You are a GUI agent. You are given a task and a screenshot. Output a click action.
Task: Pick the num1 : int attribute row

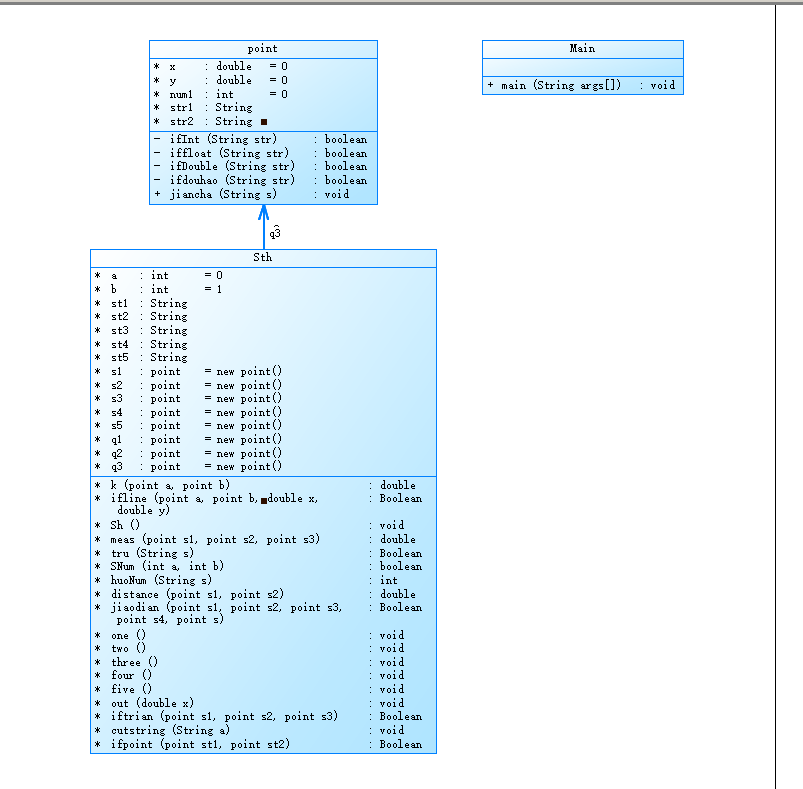click(x=221, y=94)
